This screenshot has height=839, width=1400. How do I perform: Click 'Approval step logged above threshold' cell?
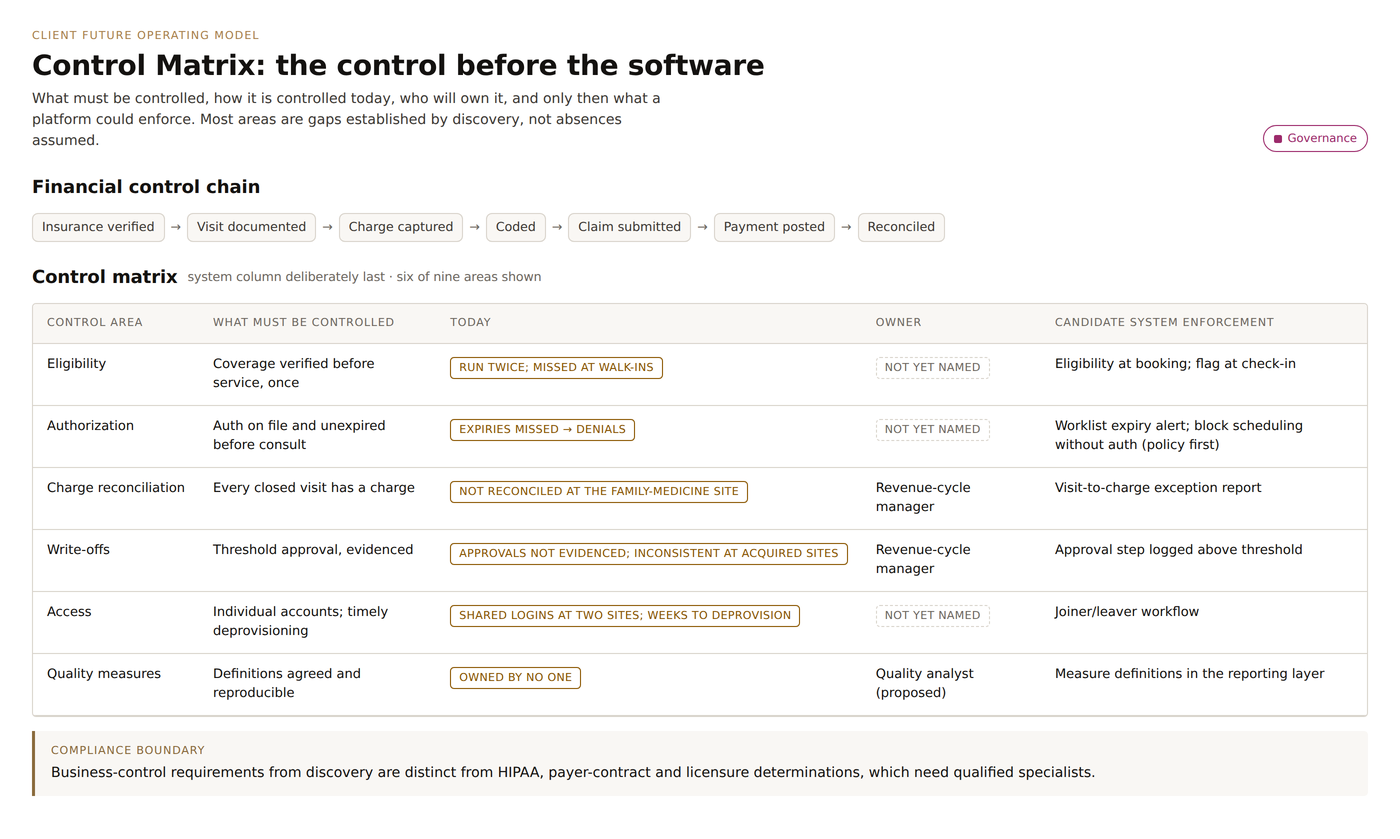click(x=1179, y=550)
